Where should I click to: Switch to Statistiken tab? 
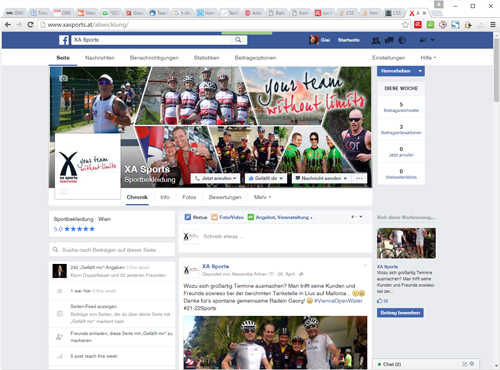tap(207, 58)
